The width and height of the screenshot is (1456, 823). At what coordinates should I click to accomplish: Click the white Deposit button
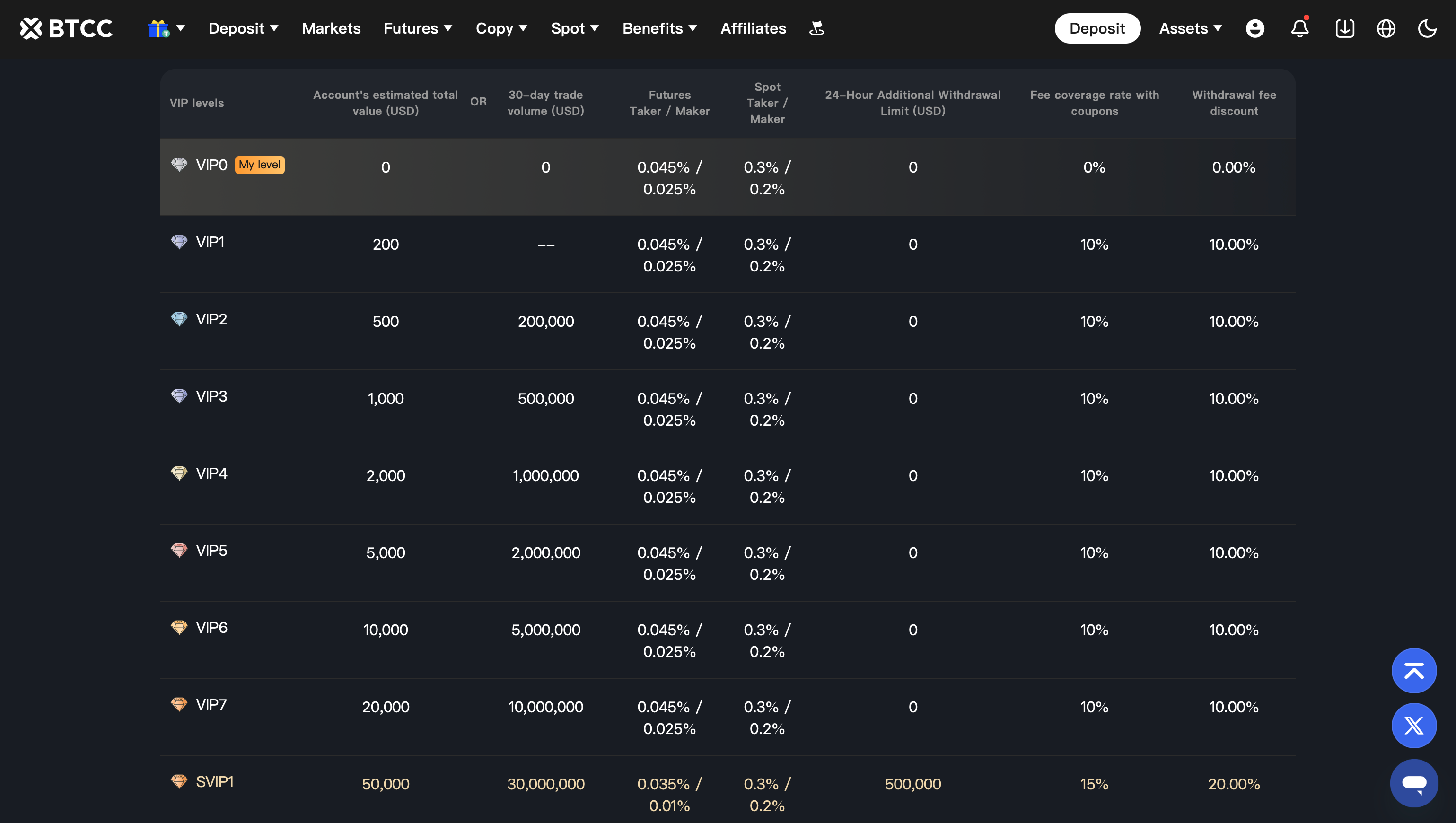pyautogui.click(x=1097, y=28)
